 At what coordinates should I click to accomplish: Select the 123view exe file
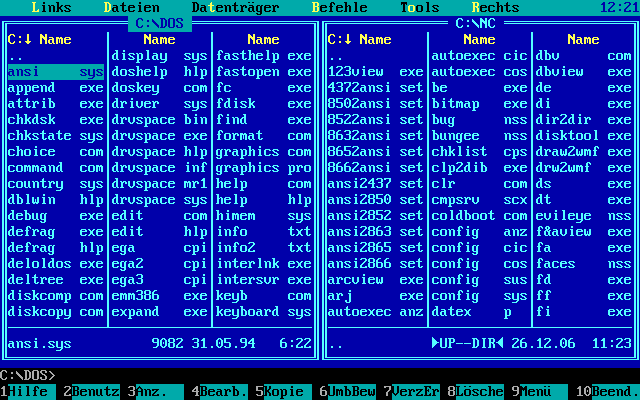pos(376,72)
